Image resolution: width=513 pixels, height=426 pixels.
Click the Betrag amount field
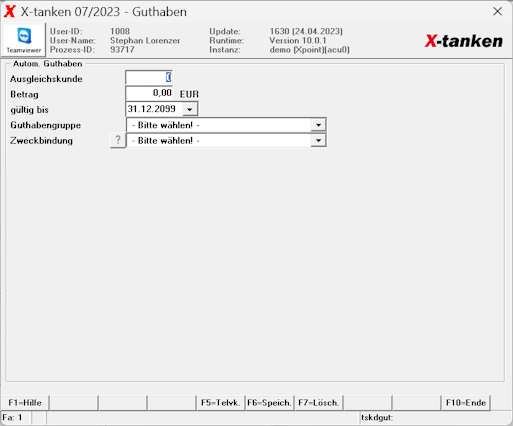(149, 93)
